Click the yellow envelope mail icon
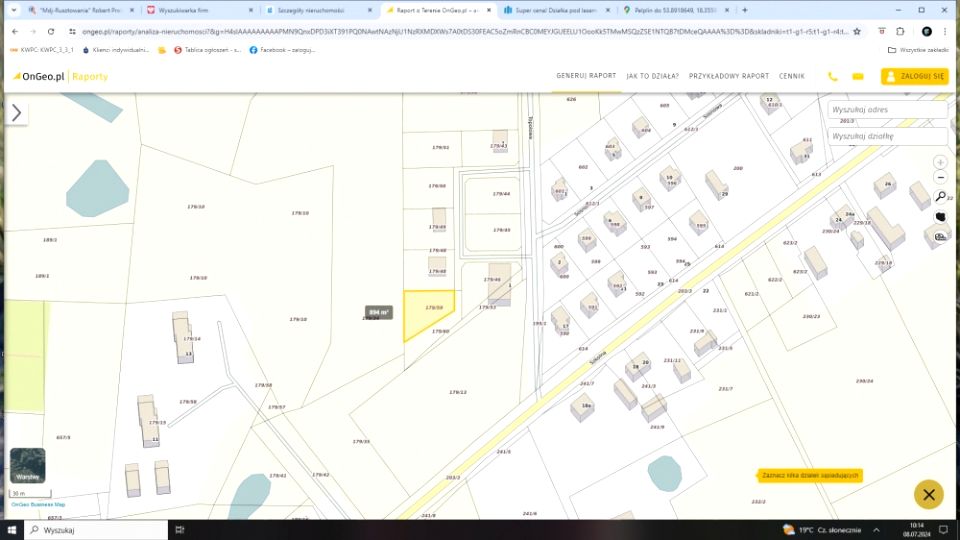This screenshot has height=540, width=960. click(x=858, y=77)
